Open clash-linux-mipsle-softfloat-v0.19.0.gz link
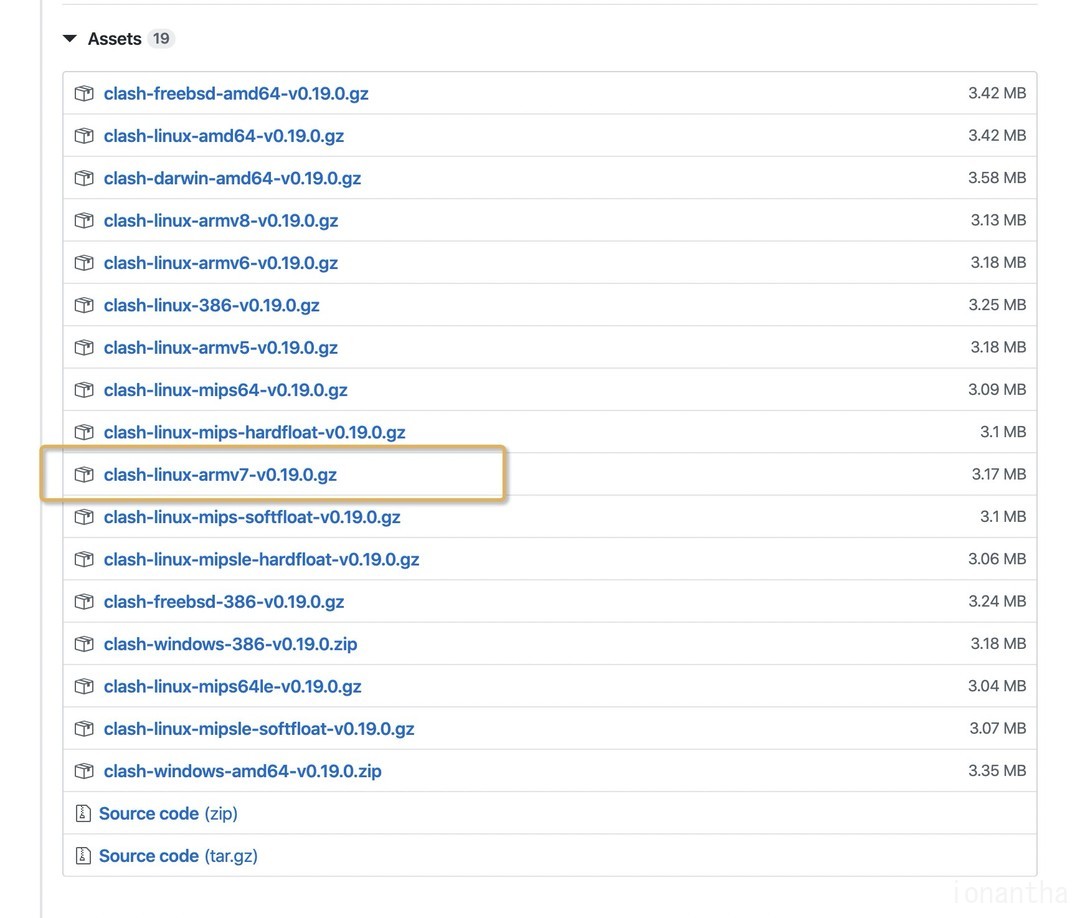Screen dimensions: 1080x918 click(x=259, y=729)
